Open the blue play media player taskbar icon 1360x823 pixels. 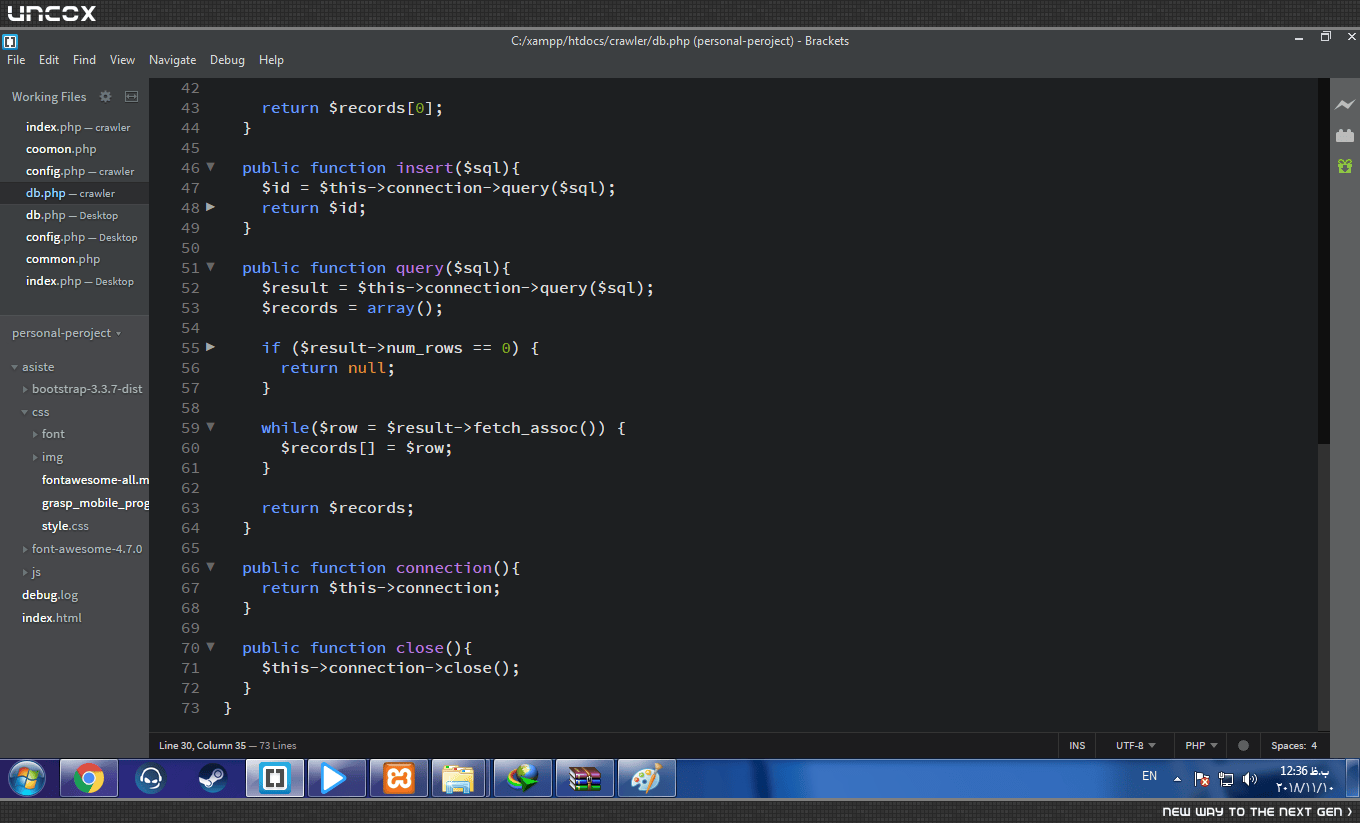pyautogui.click(x=336, y=778)
